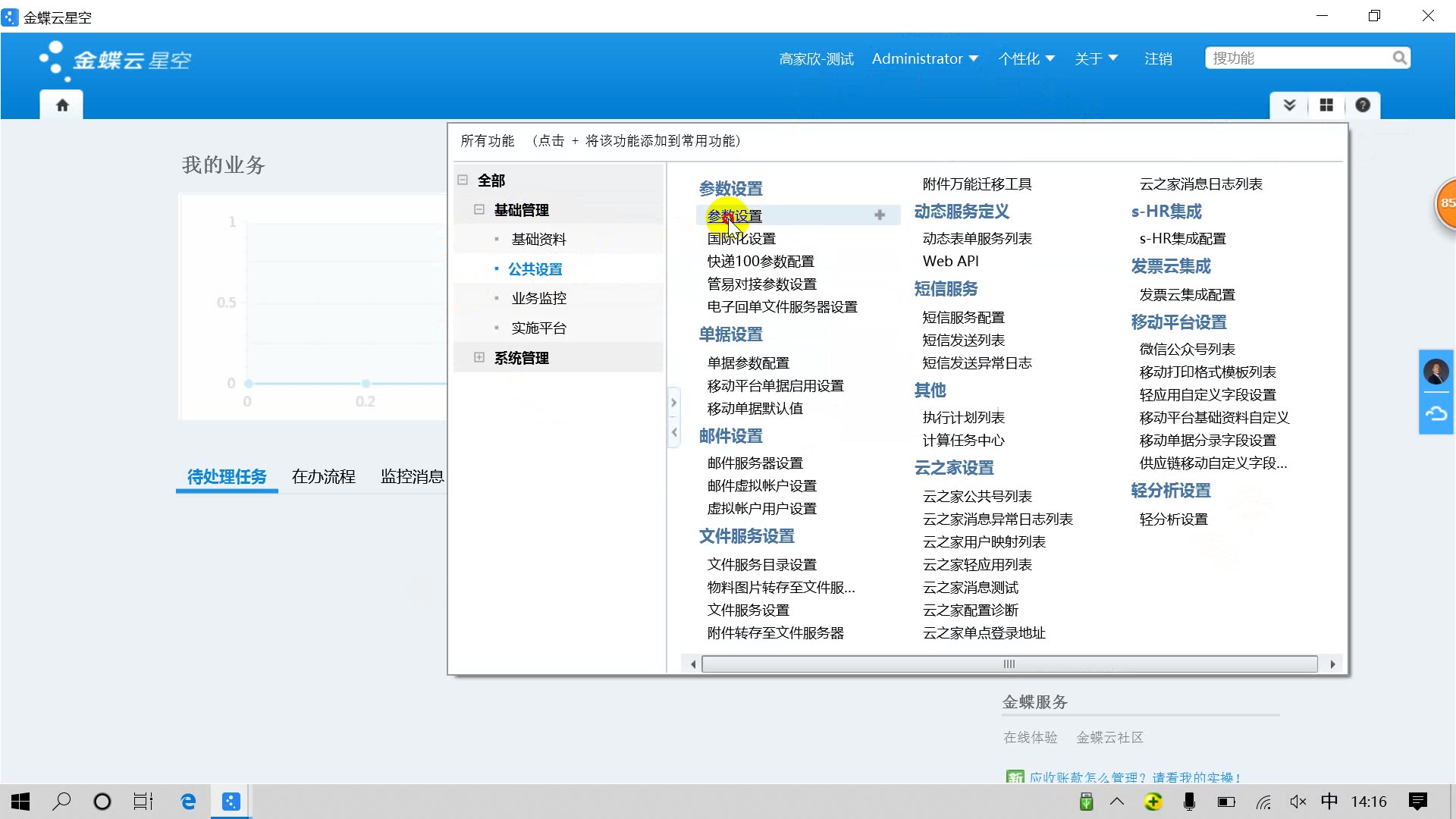The width and height of the screenshot is (1456, 819).
Task: Click the plus icon beside highlighted 参数设置 entry
Action: (x=880, y=215)
